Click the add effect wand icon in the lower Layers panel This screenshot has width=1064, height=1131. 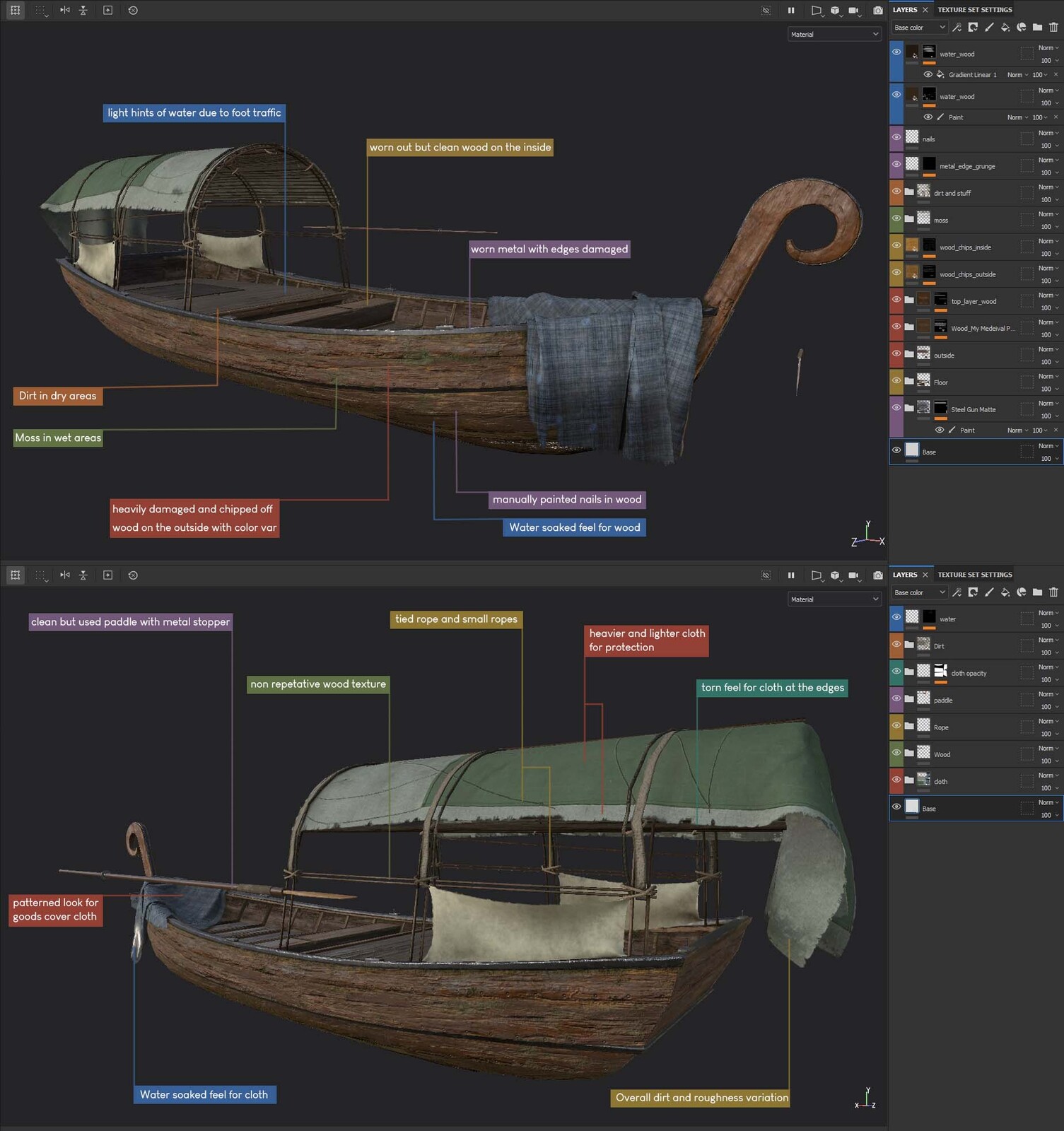coord(957,592)
